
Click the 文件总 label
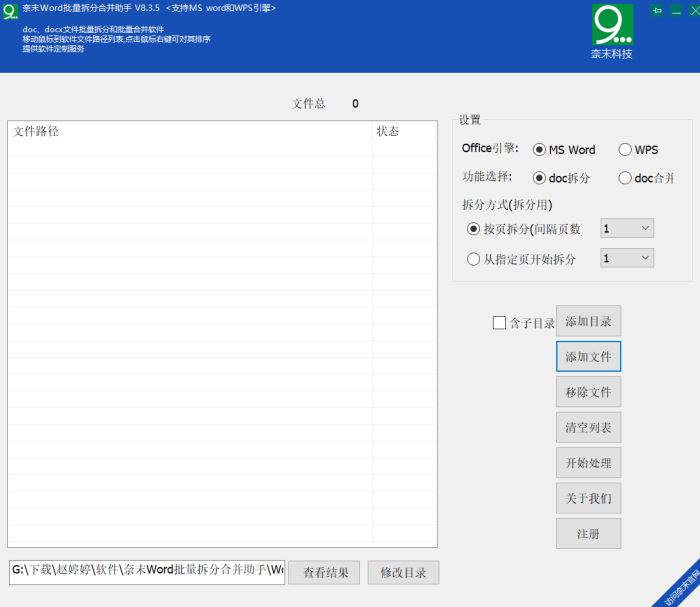tap(309, 104)
